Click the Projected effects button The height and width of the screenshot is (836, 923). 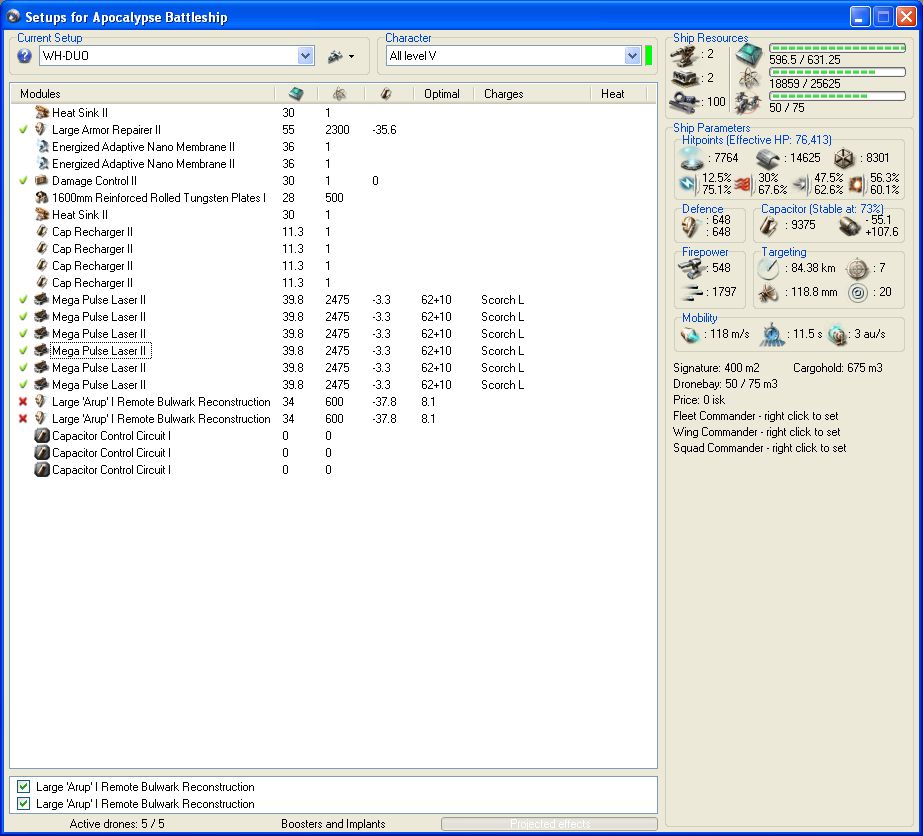549,824
